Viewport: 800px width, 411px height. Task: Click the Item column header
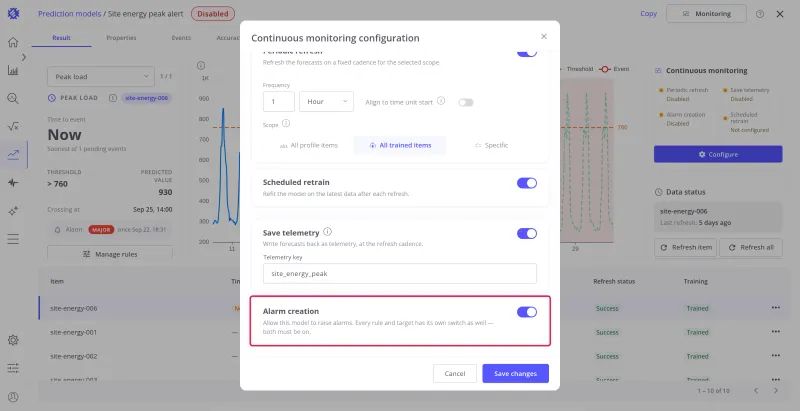[x=57, y=281]
